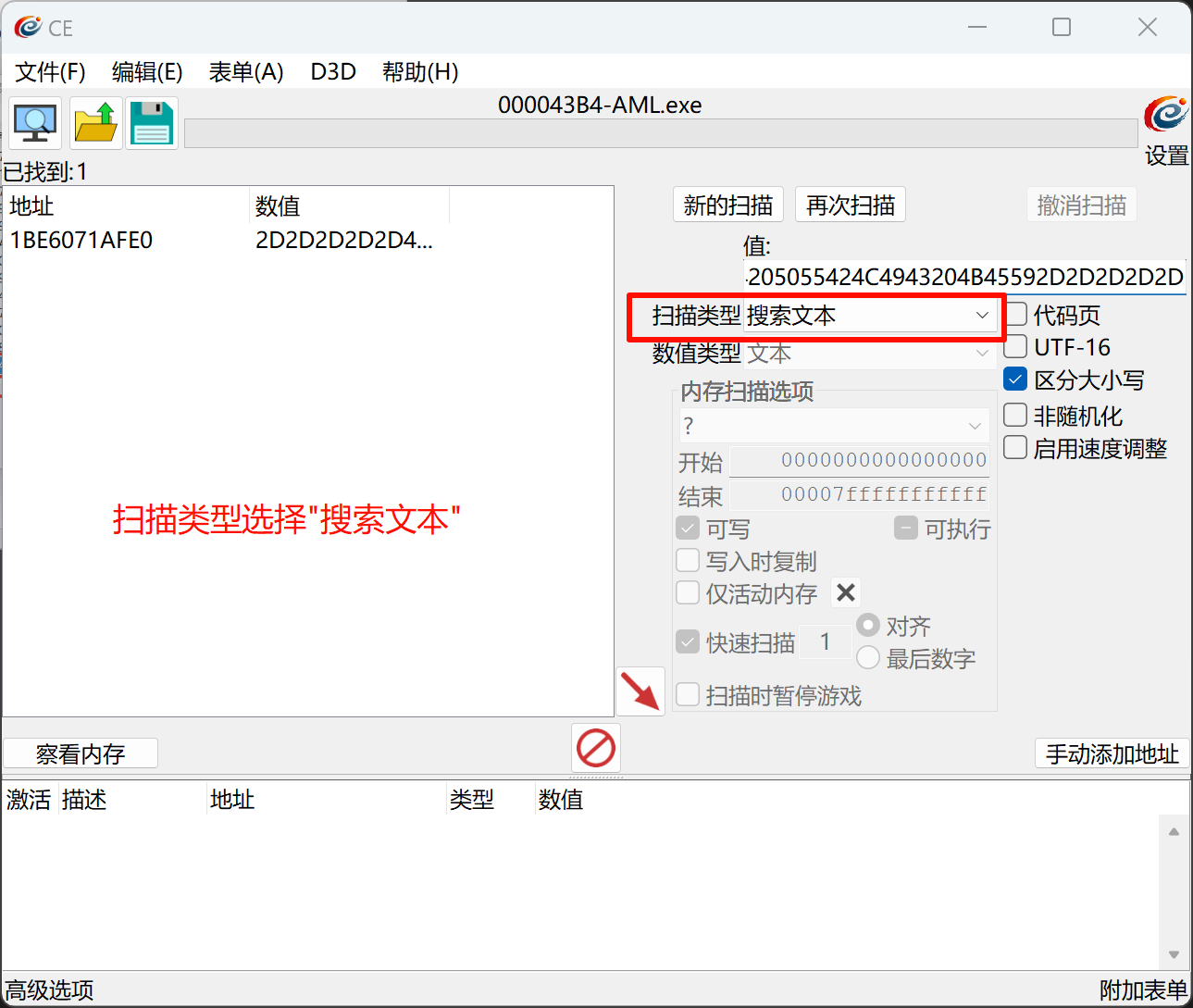Click the red clear address list icon
This screenshot has height=1008, width=1193.
click(x=595, y=748)
